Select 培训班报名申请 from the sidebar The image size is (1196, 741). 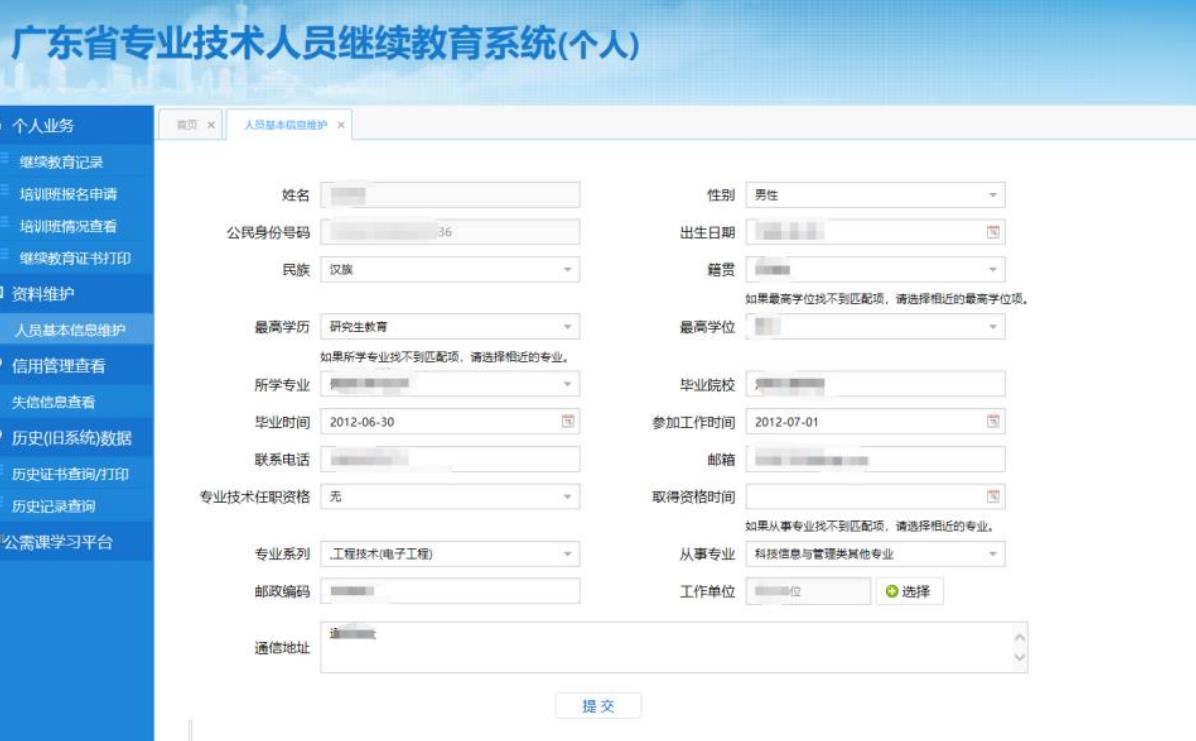(68, 194)
